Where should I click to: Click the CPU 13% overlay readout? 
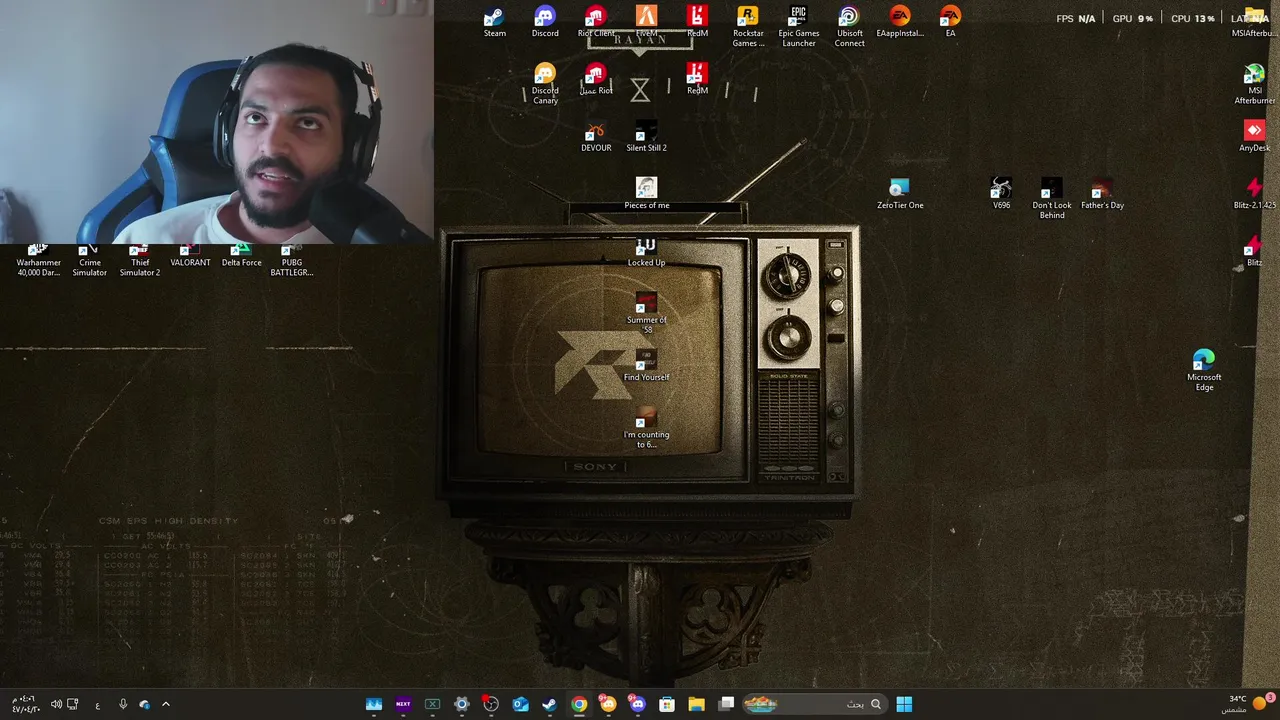(1192, 18)
